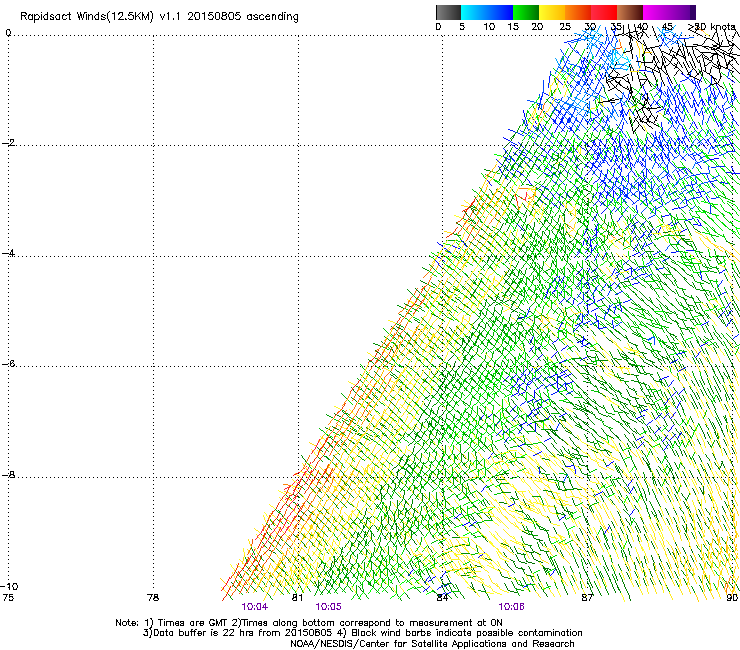Click the purple 10:05 time label
The width and height of the screenshot is (740, 650).
point(328,607)
